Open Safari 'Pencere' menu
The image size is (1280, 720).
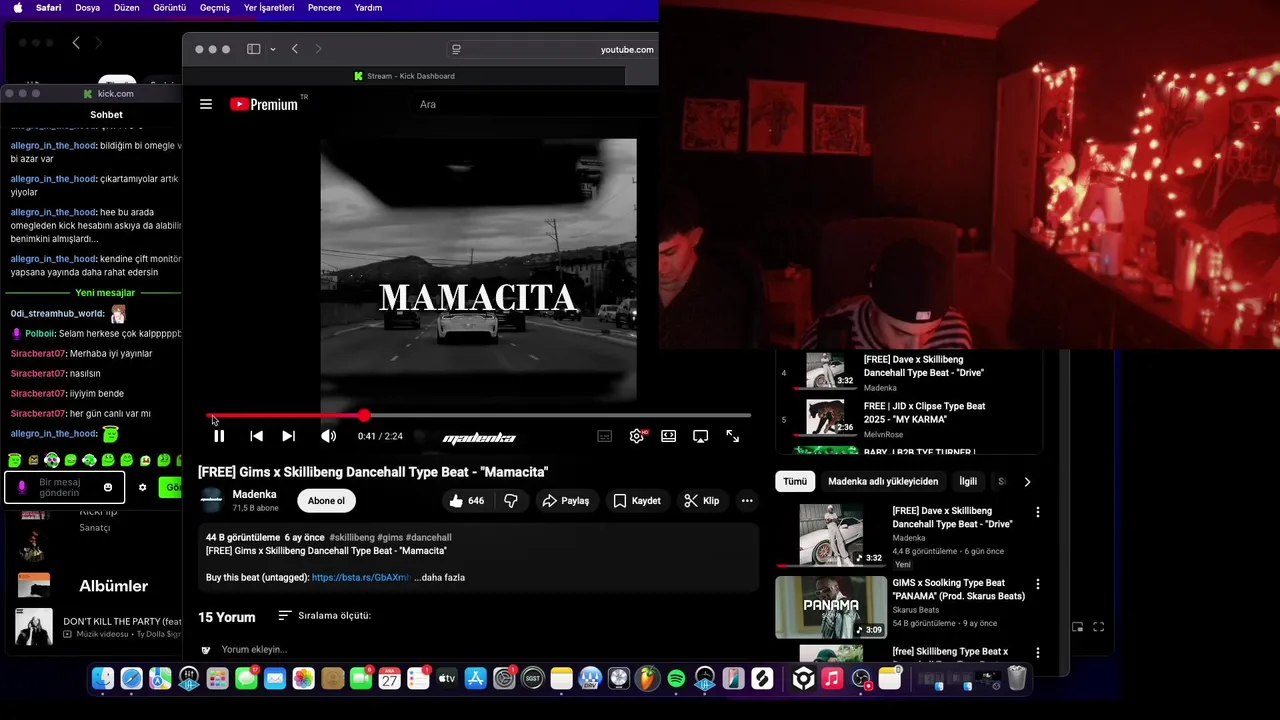pyautogui.click(x=325, y=8)
